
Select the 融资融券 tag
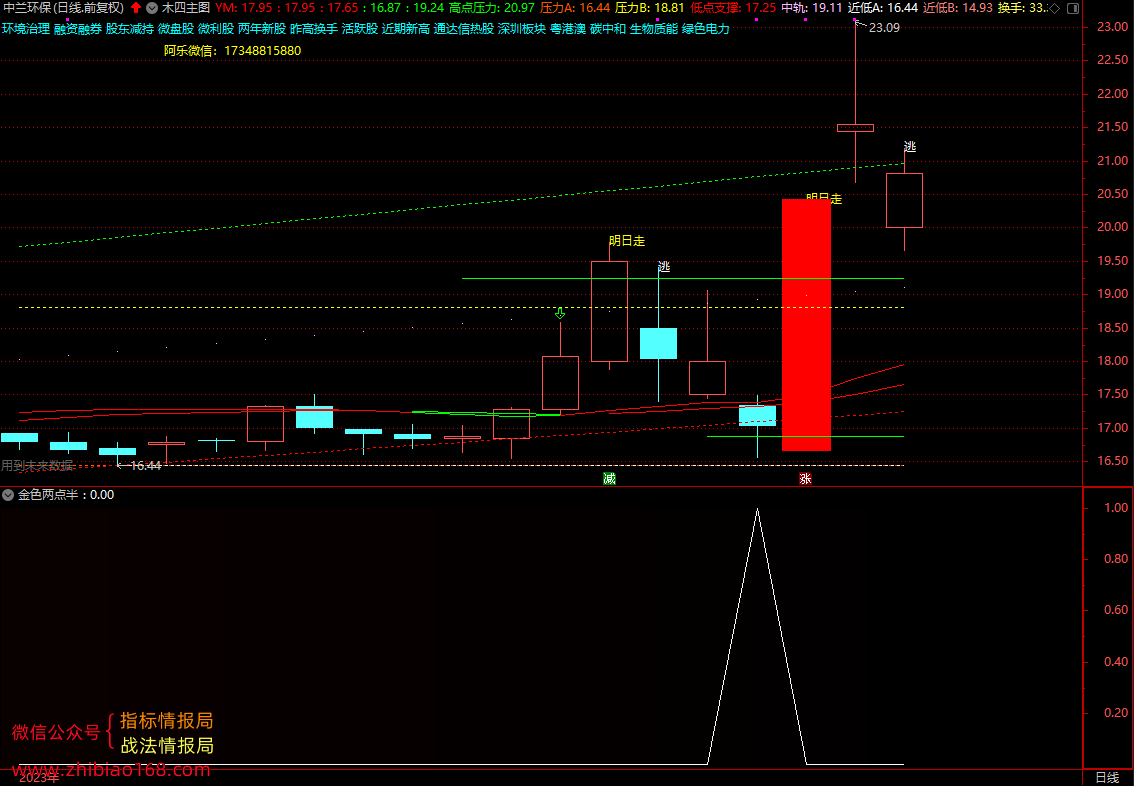pyautogui.click(x=78, y=29)
